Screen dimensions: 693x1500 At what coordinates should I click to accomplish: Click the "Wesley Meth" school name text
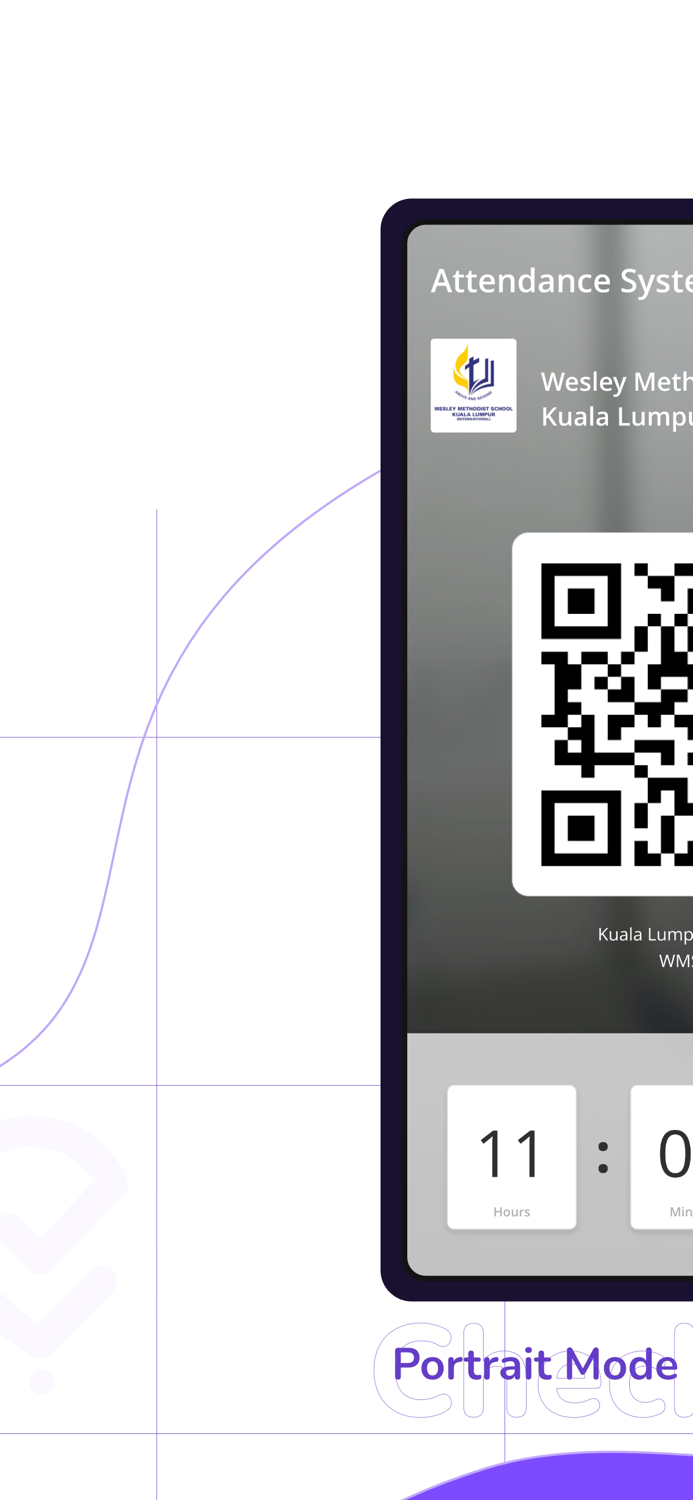616,382
